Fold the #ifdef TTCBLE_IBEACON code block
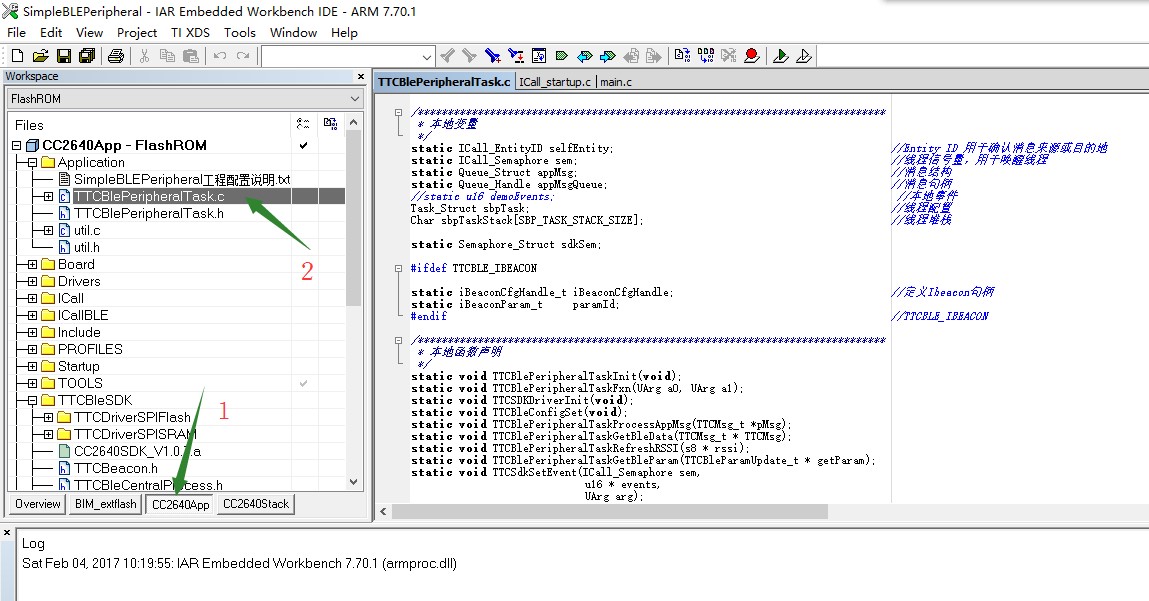Image resolution: width=1149 pixels, height=601 pixels. coord(399,268)
